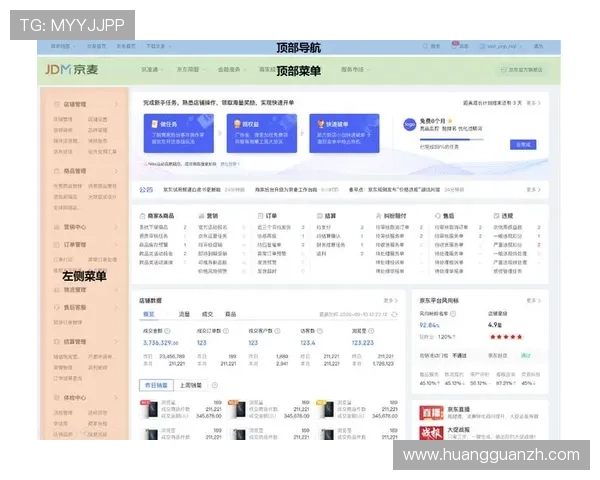The width and height of the screenshot is (600, 480).
Task: Refresh store data via the refresh icon
Action: (395, 314)
